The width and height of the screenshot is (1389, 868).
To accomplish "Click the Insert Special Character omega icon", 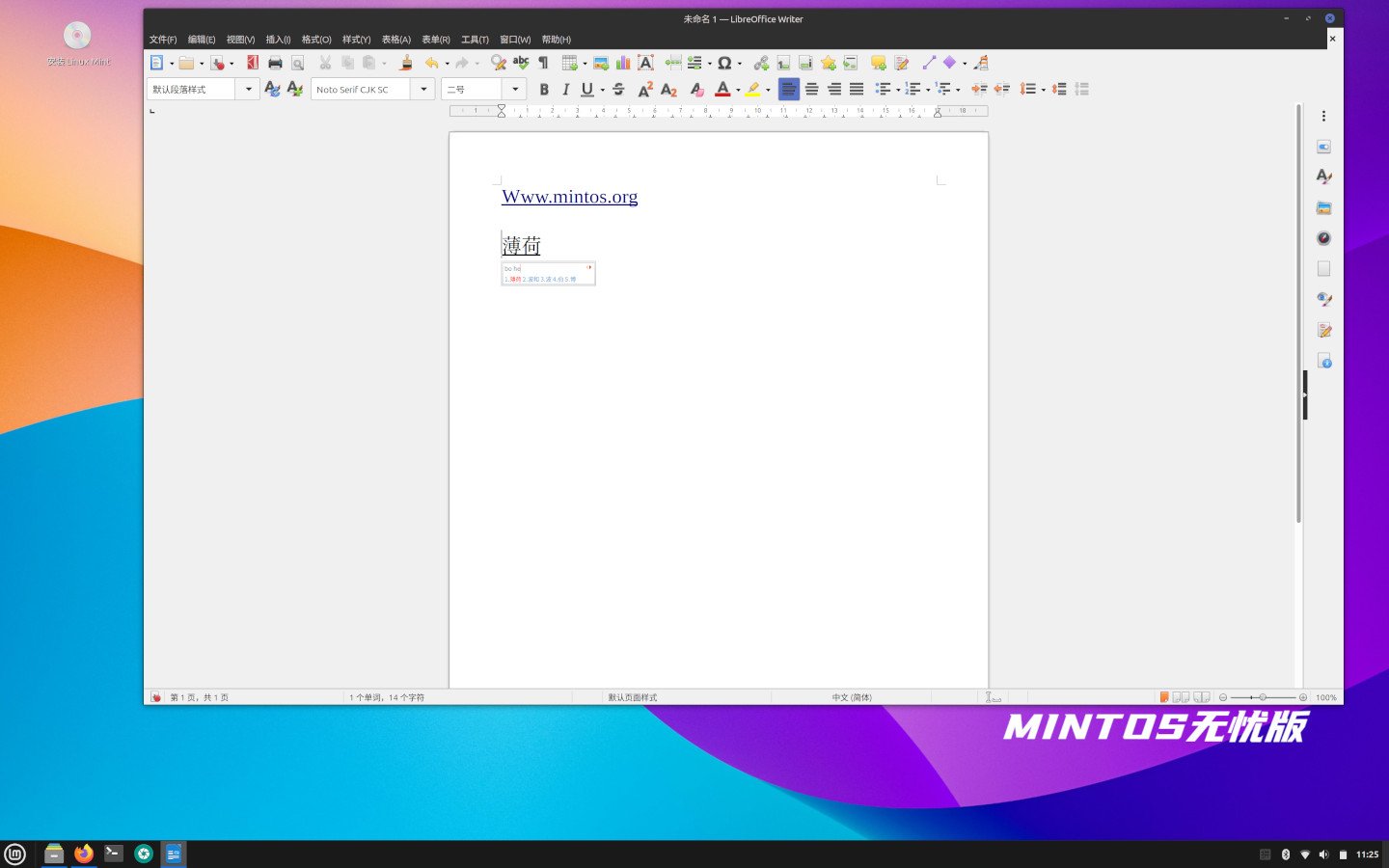I will point(724,63).
